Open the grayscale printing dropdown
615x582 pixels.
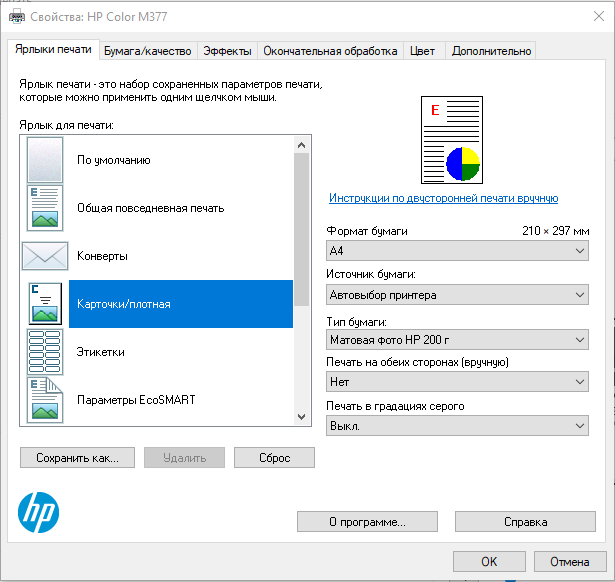coord(457,426)
